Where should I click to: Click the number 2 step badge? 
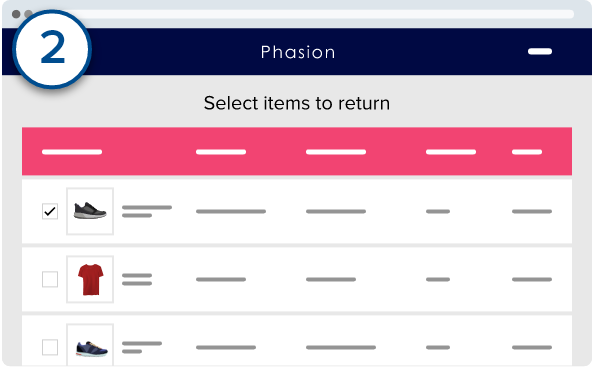pyautogui.click(x=52, y=49)
